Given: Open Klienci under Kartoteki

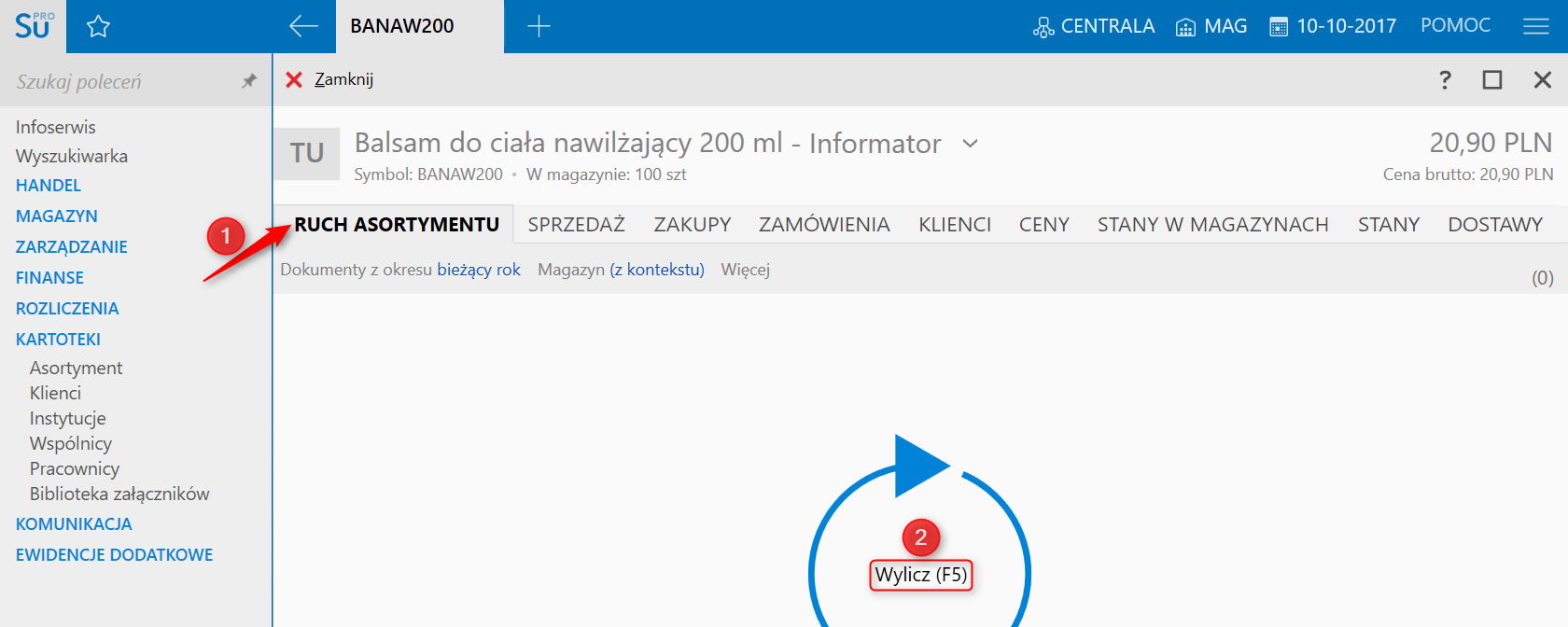Looking at the screenshot, I should (x=55, y=394).
